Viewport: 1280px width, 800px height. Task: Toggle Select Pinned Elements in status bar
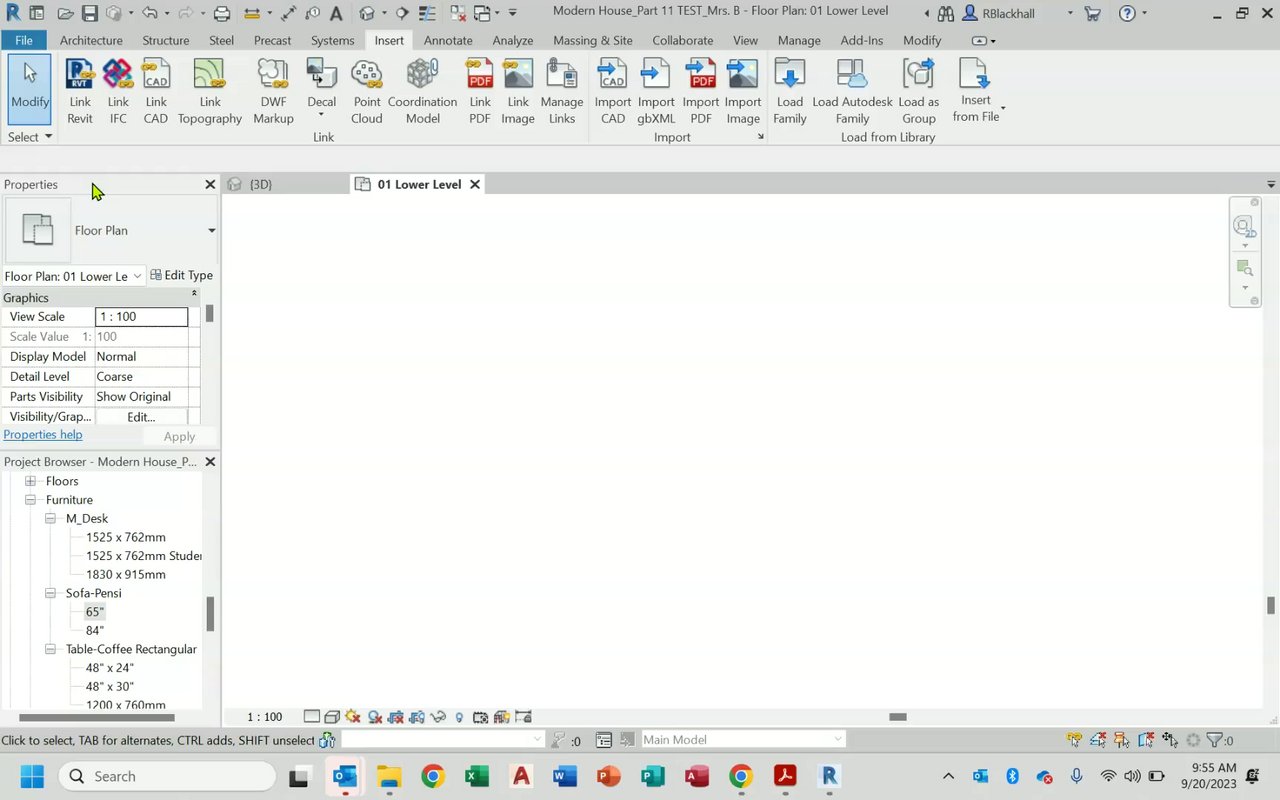[1122, 740]
